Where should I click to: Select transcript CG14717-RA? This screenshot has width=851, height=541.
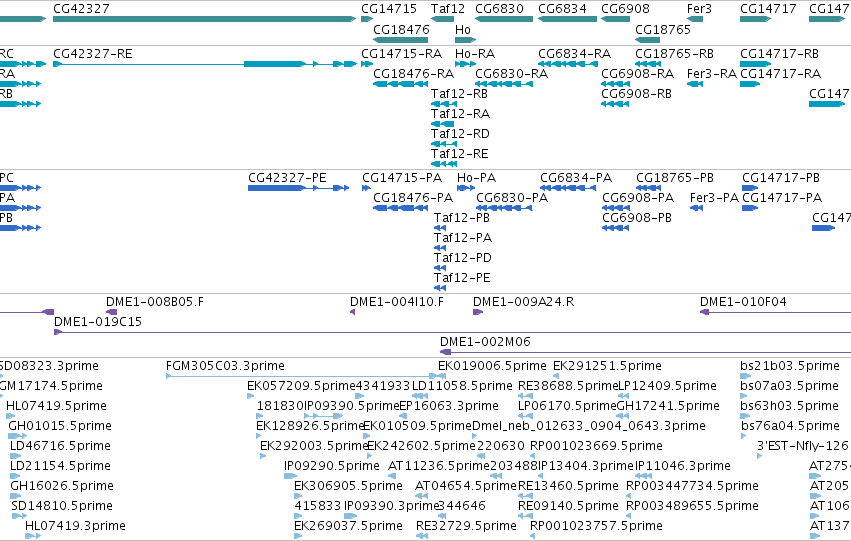point(750,84)
